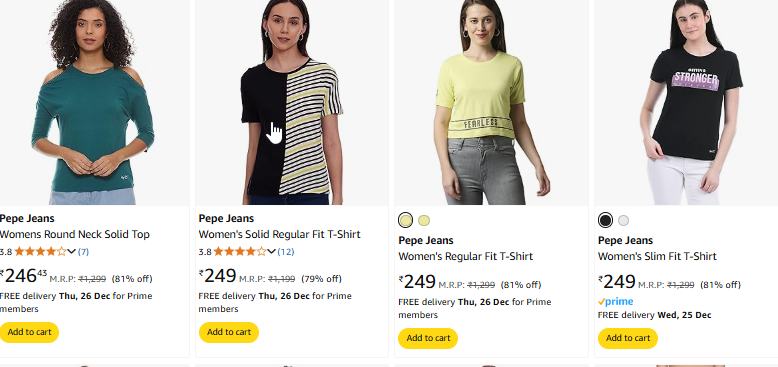Expand rating chevron for Solid Regular Fit T-Shirt
This screenshot has width=778, height=367.
click(x=271, y=251)
